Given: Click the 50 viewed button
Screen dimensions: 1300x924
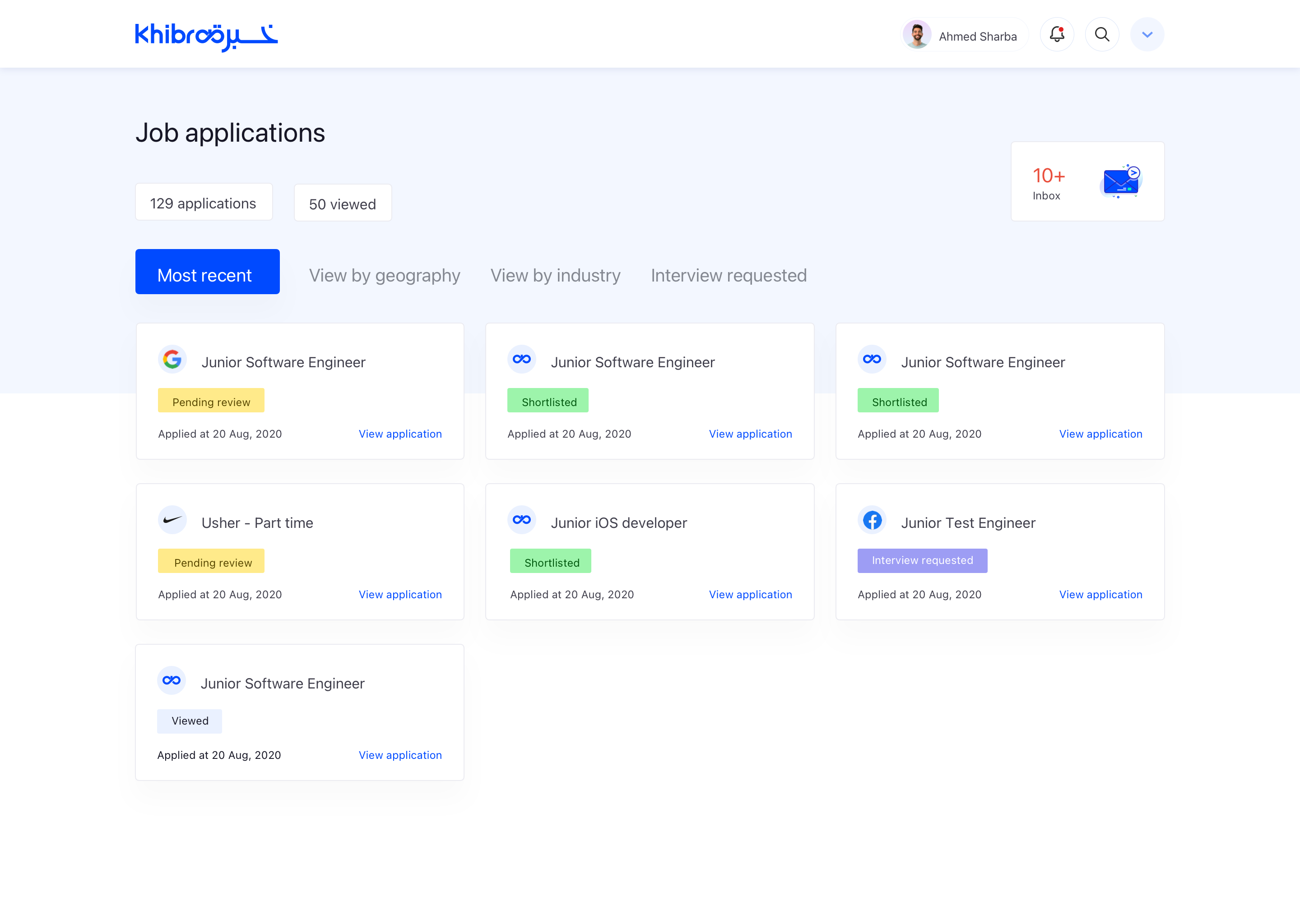Looking at the screenshot, I should (x=342, y=203).
